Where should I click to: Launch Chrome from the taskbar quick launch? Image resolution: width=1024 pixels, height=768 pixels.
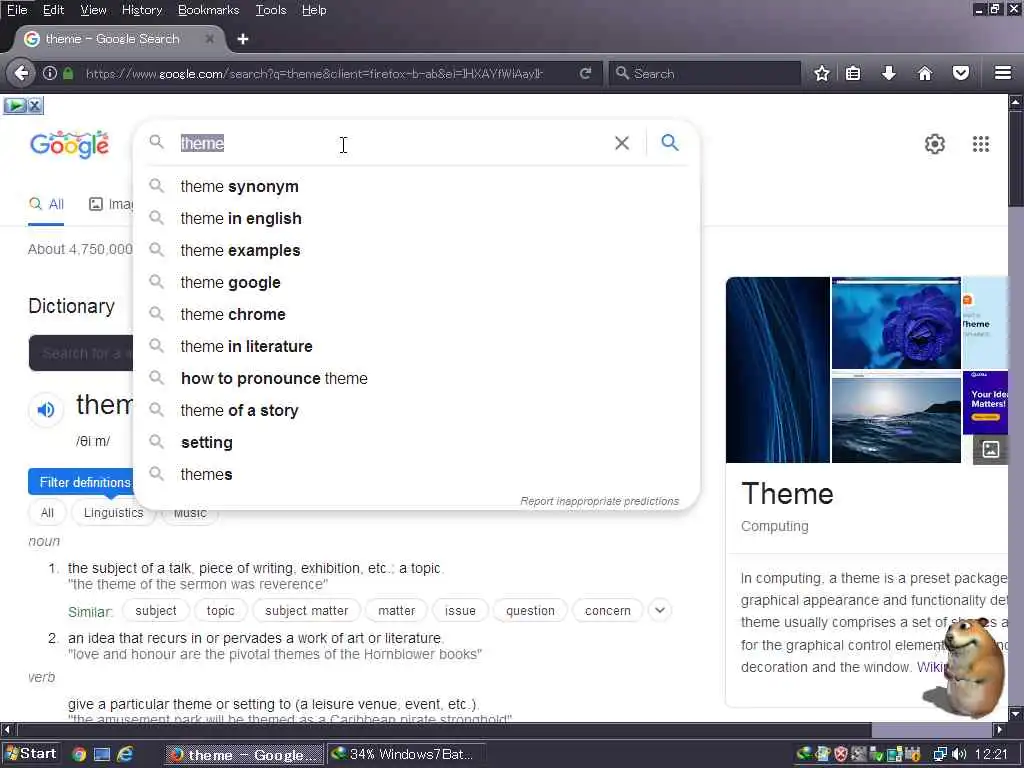[x=79, y=754]
